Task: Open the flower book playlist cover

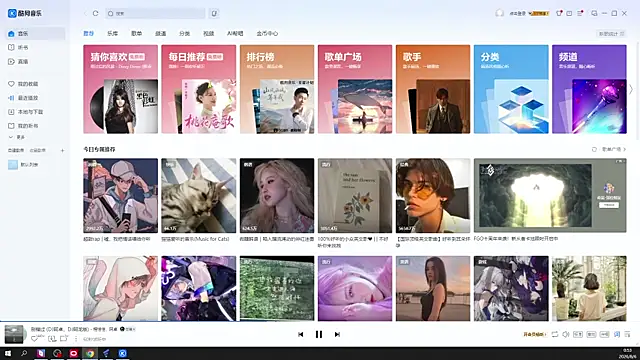Action: point(355,196)
